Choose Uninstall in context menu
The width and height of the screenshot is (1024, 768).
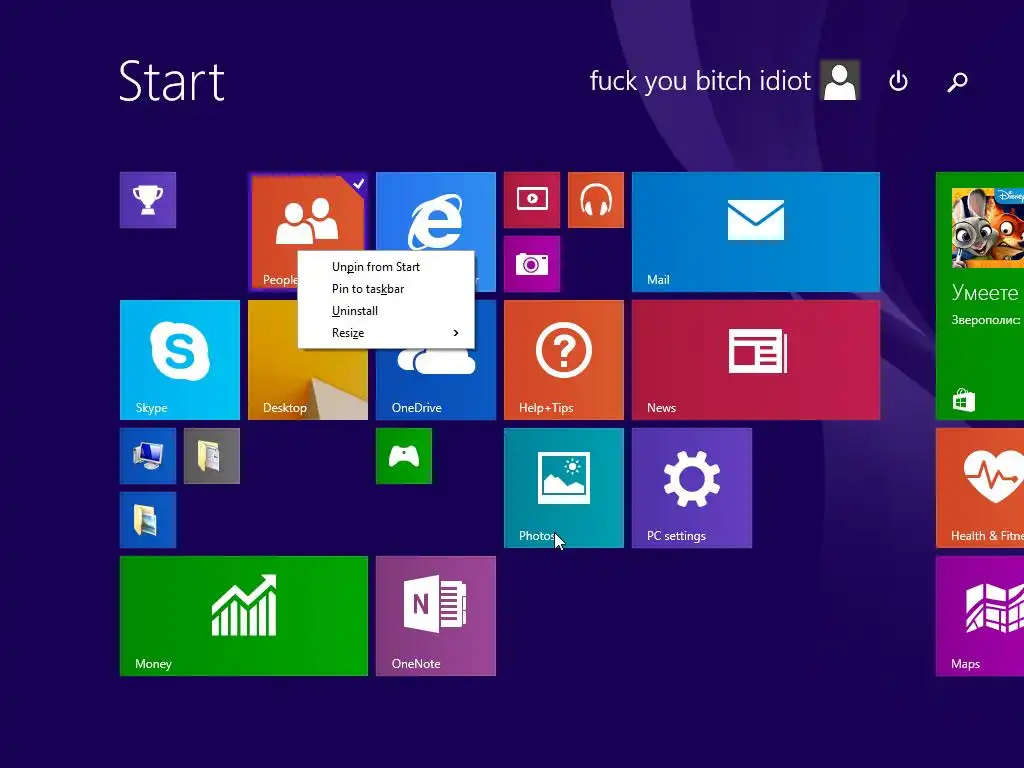[x=386, y=311]
